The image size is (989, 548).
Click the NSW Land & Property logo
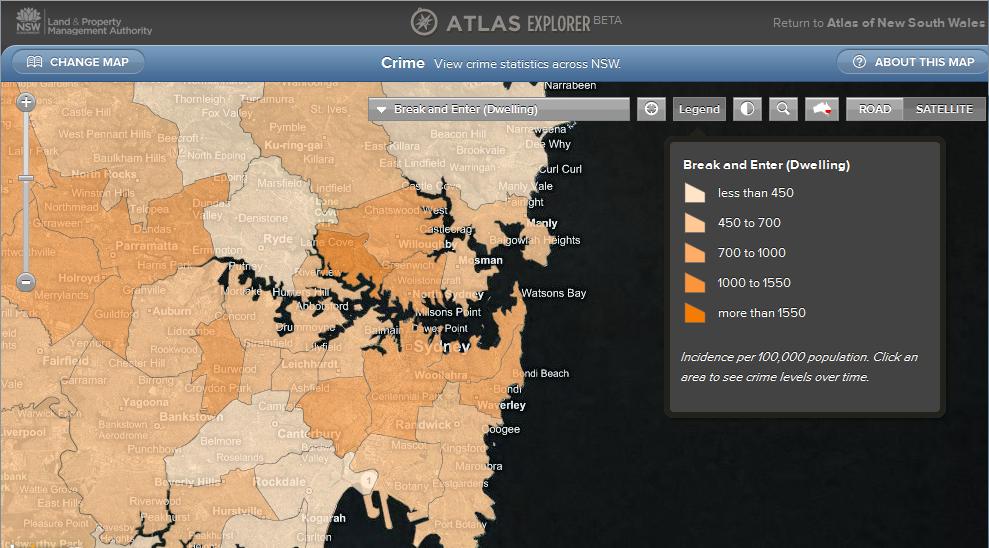84,22
